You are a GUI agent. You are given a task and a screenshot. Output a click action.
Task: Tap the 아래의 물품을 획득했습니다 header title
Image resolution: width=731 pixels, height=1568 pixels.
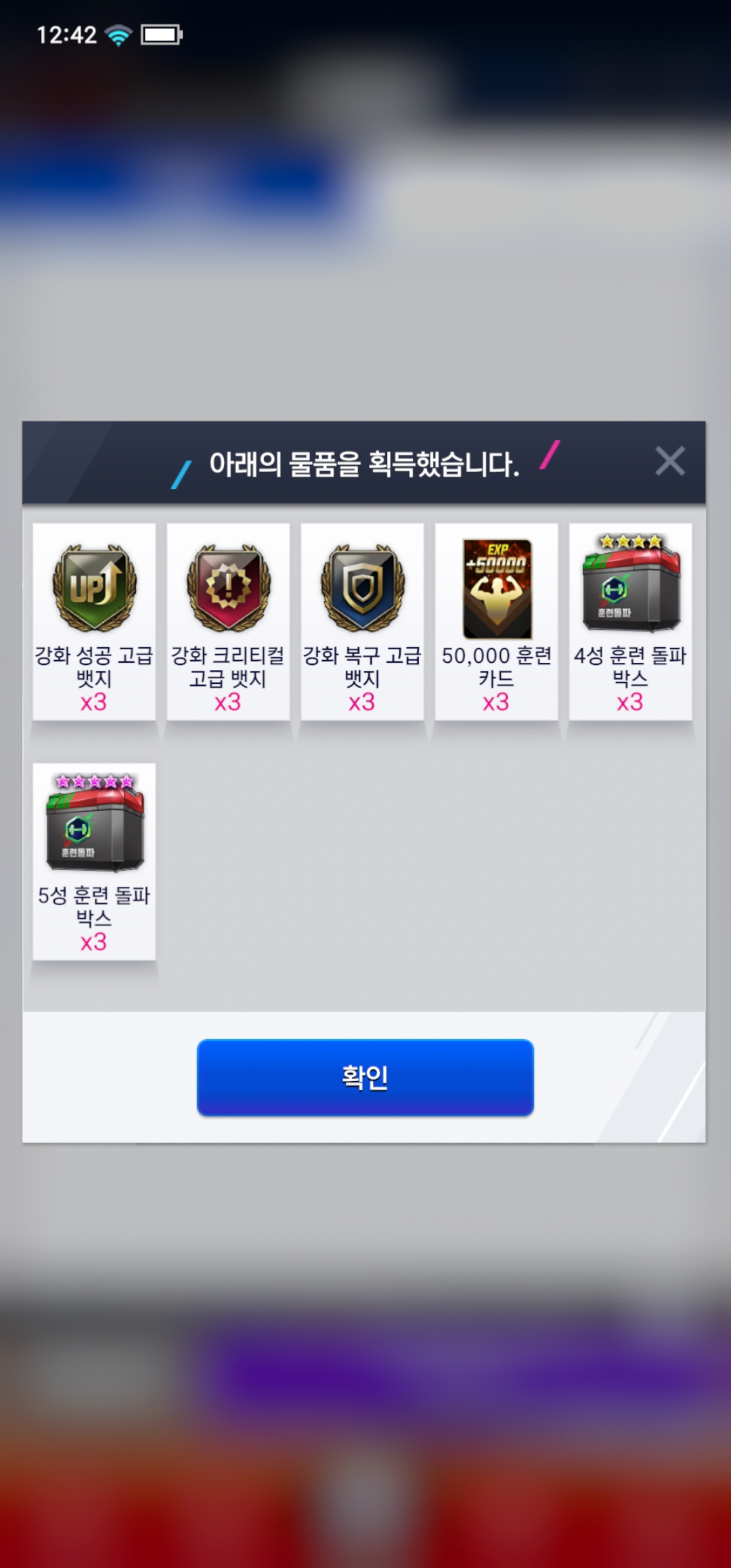(365, 464)
